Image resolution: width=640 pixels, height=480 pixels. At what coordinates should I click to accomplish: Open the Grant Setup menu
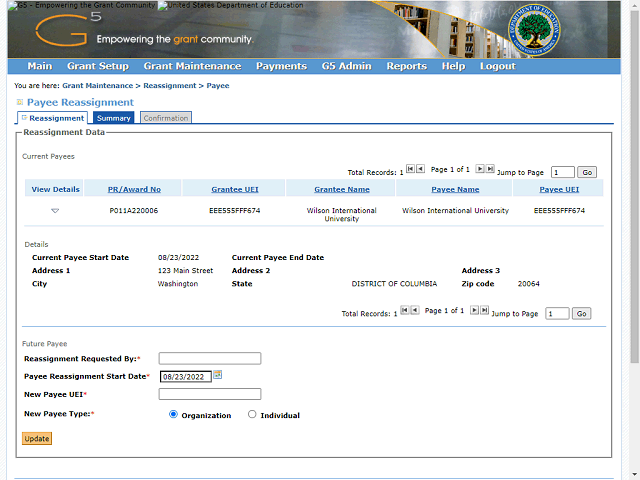(98, 66)
